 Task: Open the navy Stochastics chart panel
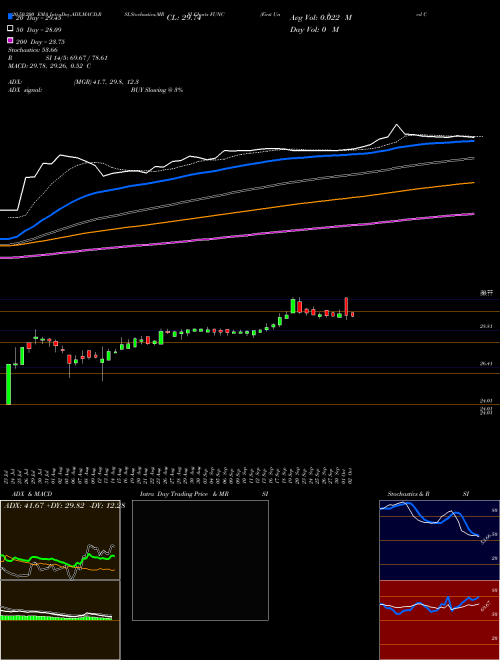(439, 540)
